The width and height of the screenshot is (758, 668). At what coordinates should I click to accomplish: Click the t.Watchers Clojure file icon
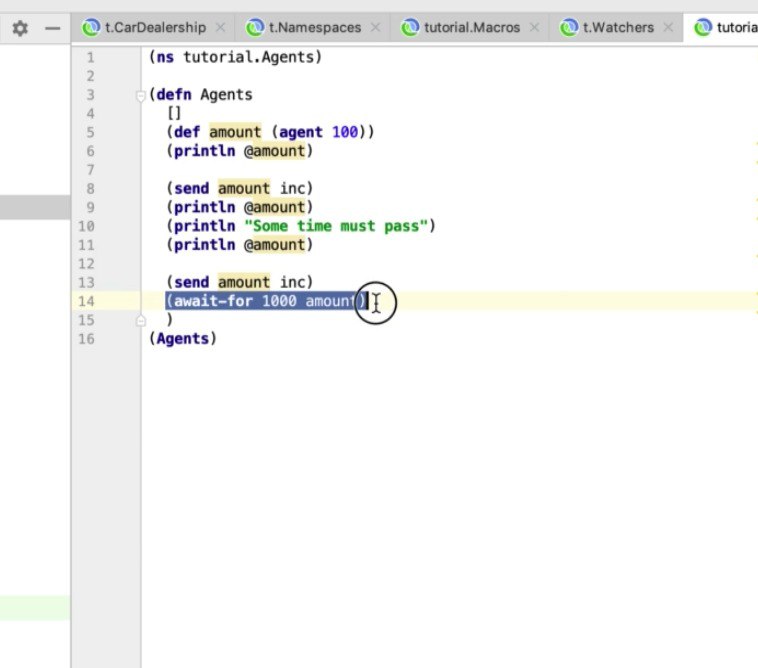[x=568, y=28]
